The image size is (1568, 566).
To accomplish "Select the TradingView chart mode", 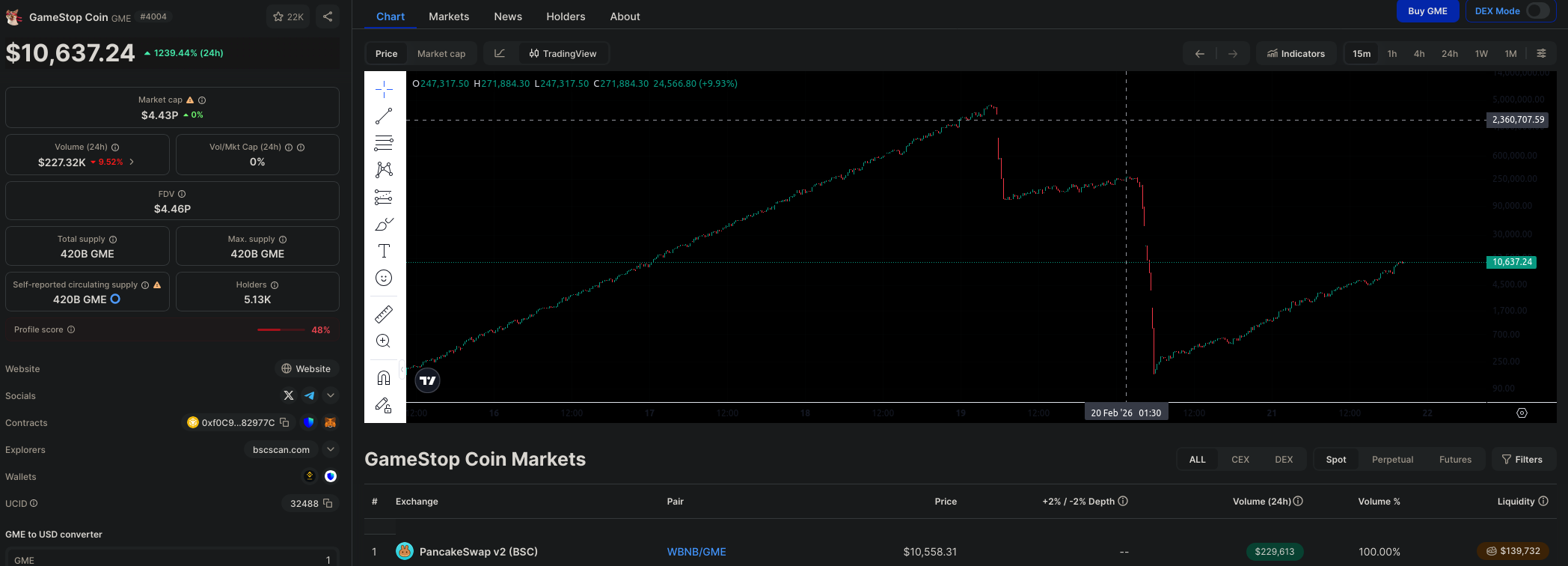I will (x=563, y=53).
